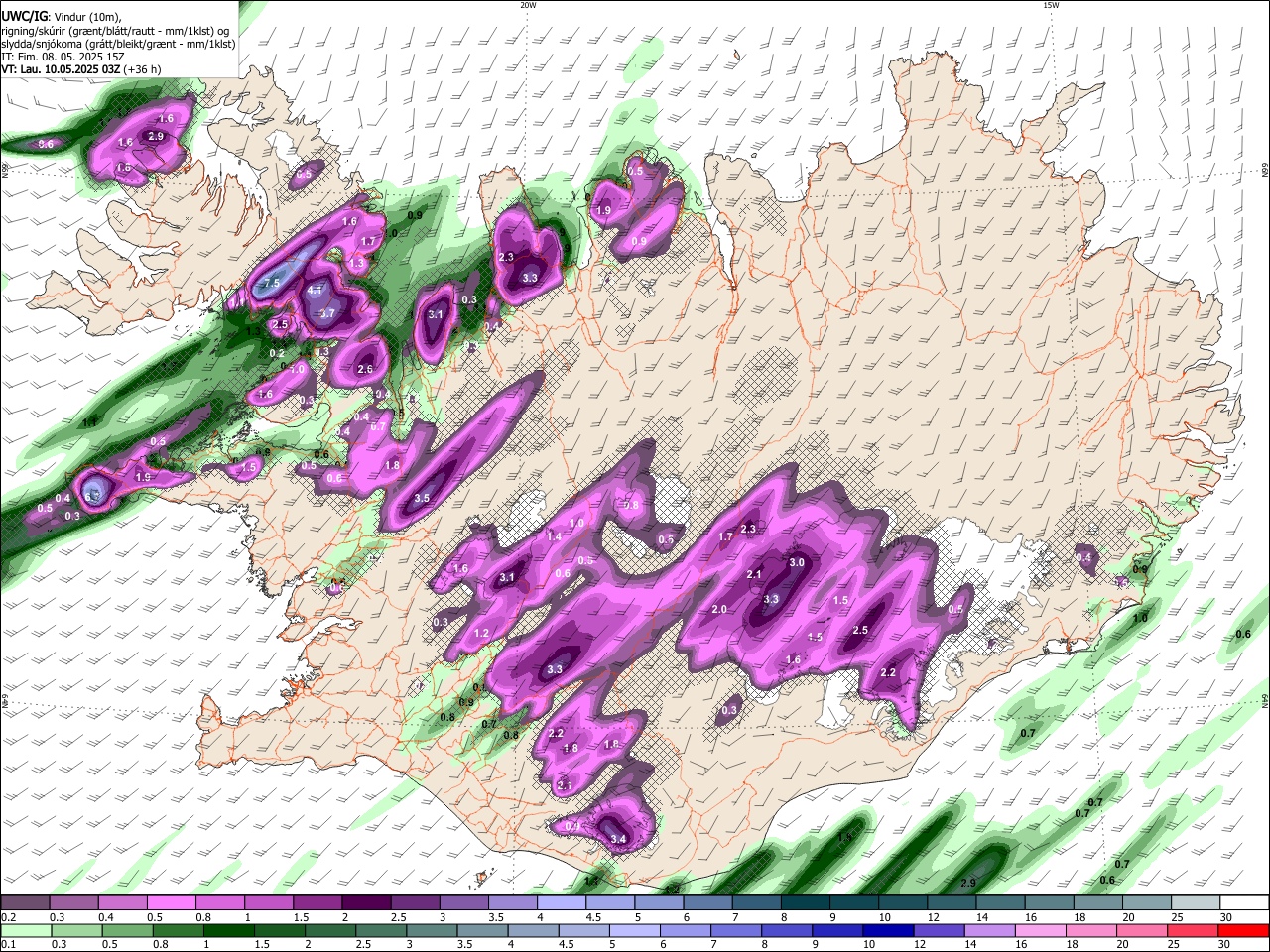
Task: Pick the violet 12–14 swatch in the lower scale
Action: coord(939,931)
